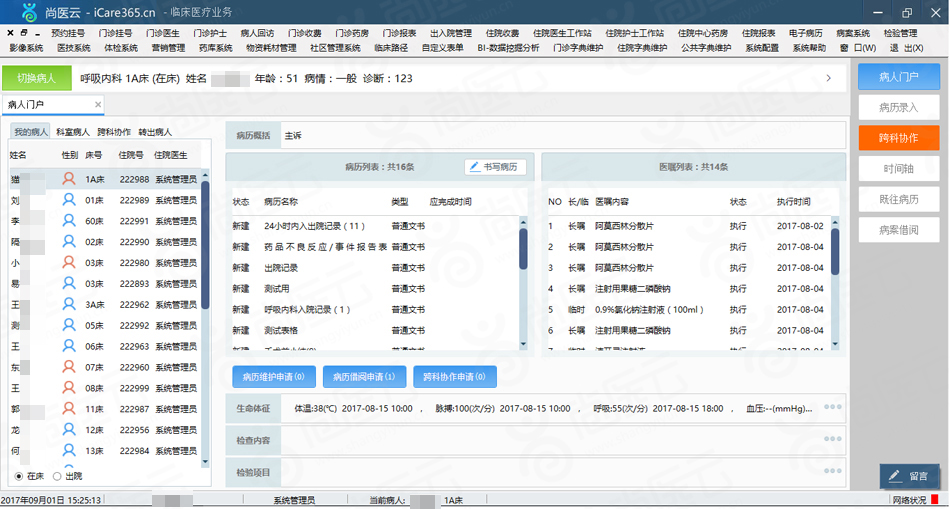This screenshot has width=950, height=509.
Task: Close the 病人门户 tab
Action: pos(98,105)
